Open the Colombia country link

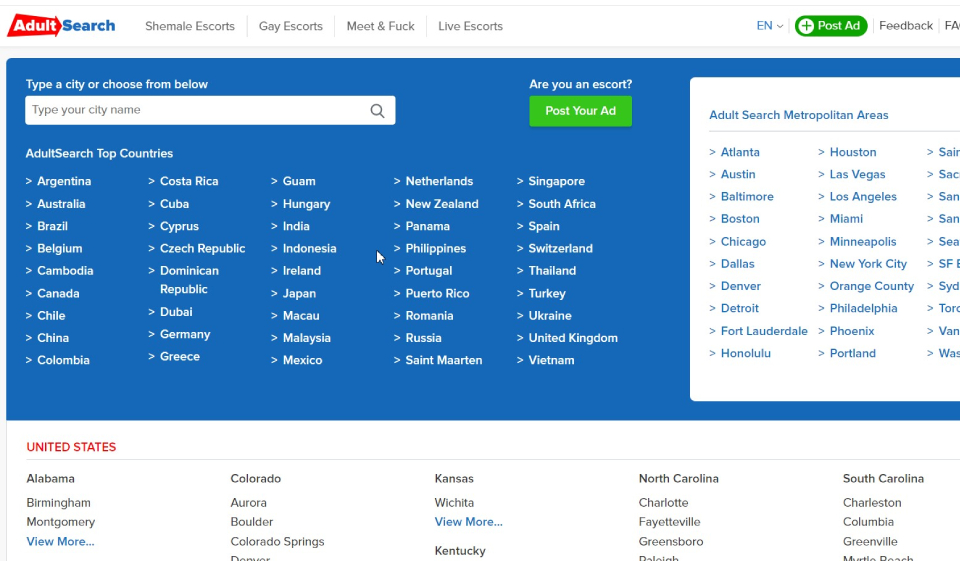(x=63, y=360)
